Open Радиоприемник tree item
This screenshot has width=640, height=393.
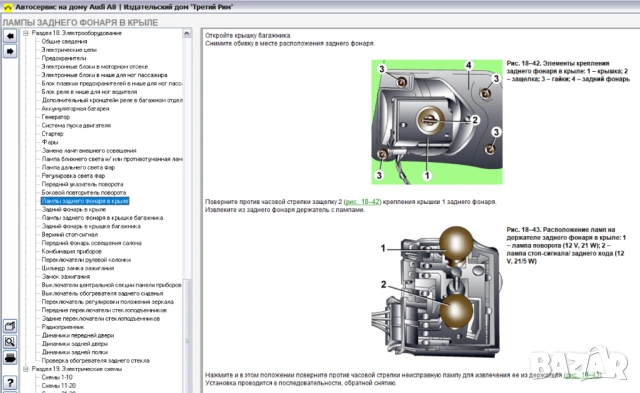[x=62, y=327]
